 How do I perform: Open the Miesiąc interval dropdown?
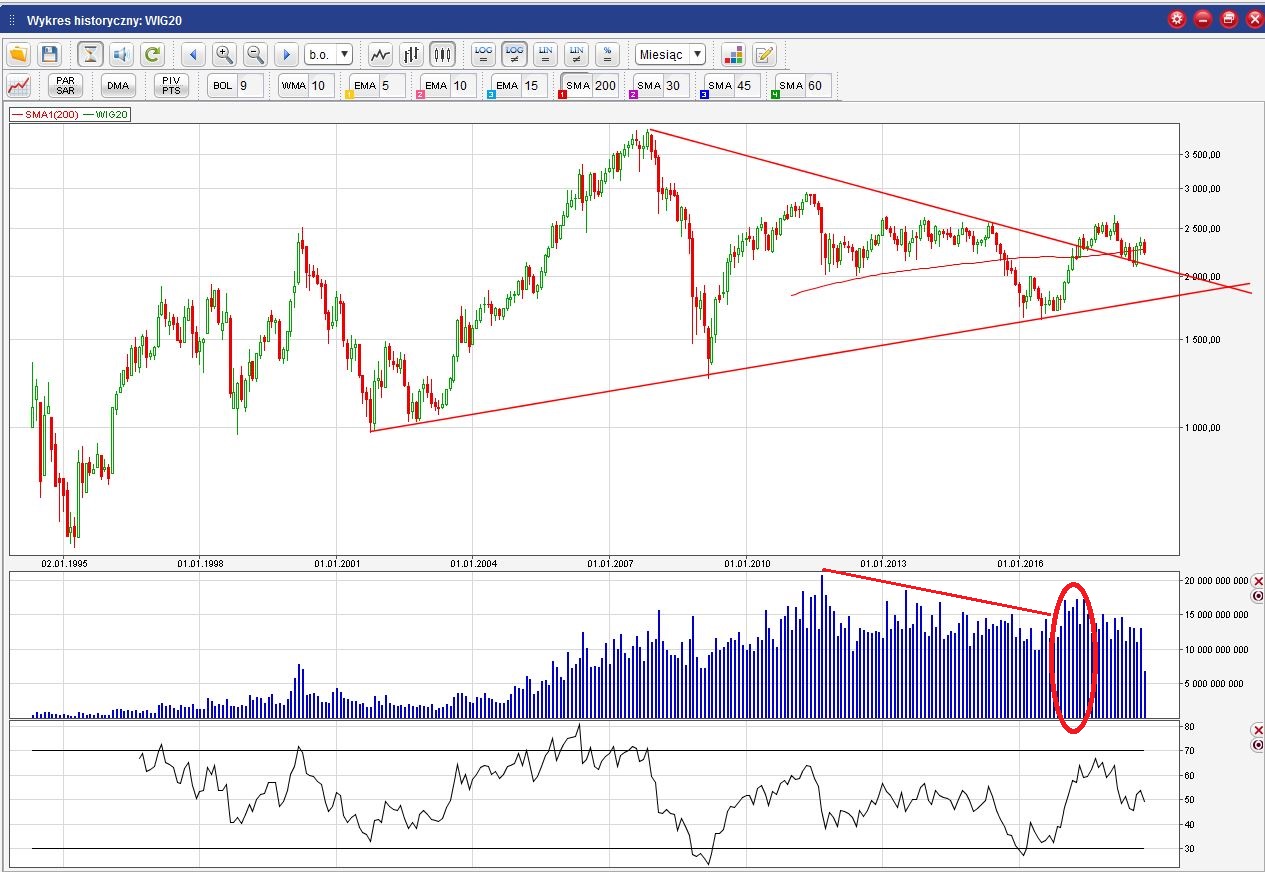click(x=670, y=54)
